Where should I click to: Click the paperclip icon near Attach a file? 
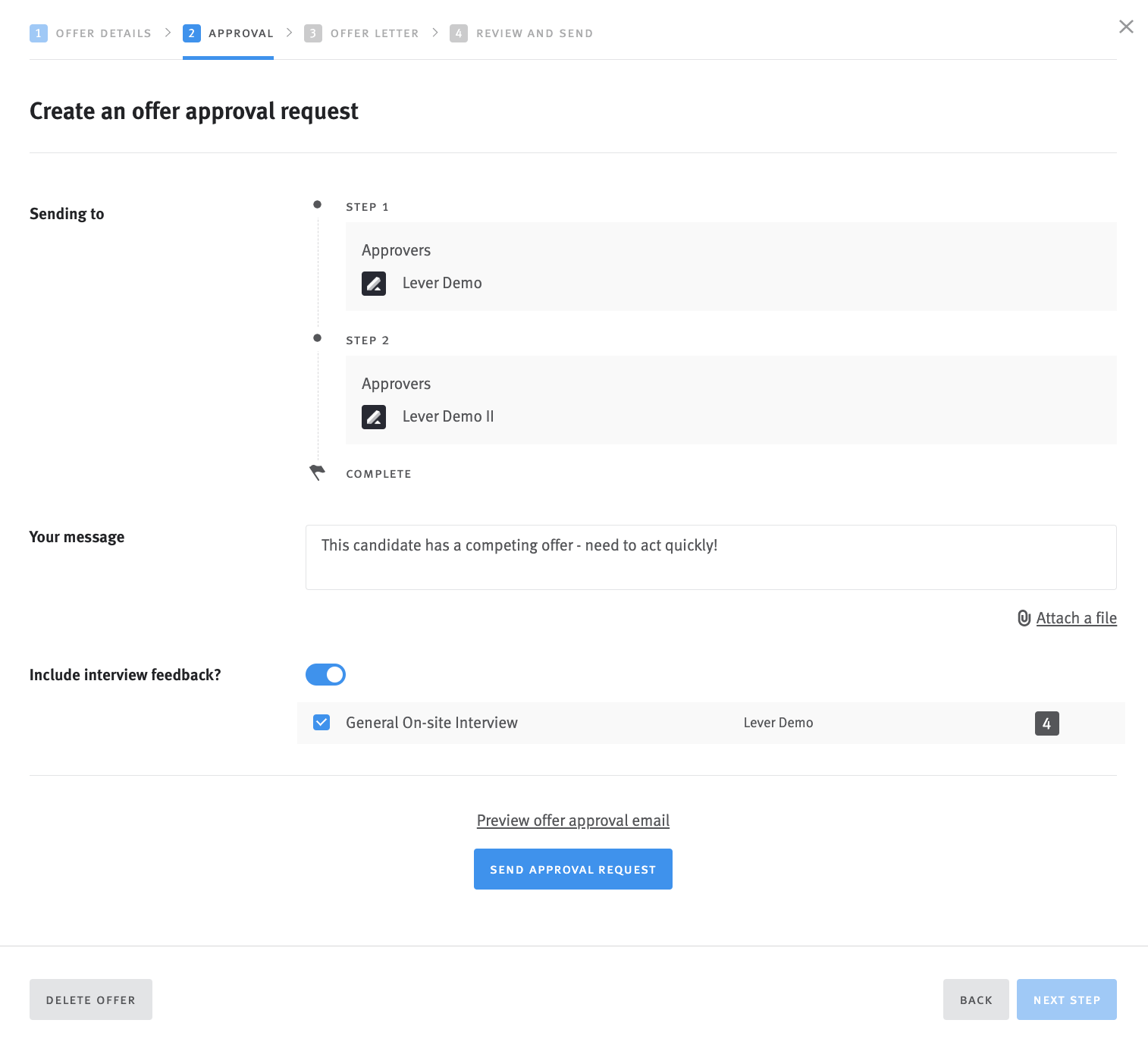(x=1024, y=618)
